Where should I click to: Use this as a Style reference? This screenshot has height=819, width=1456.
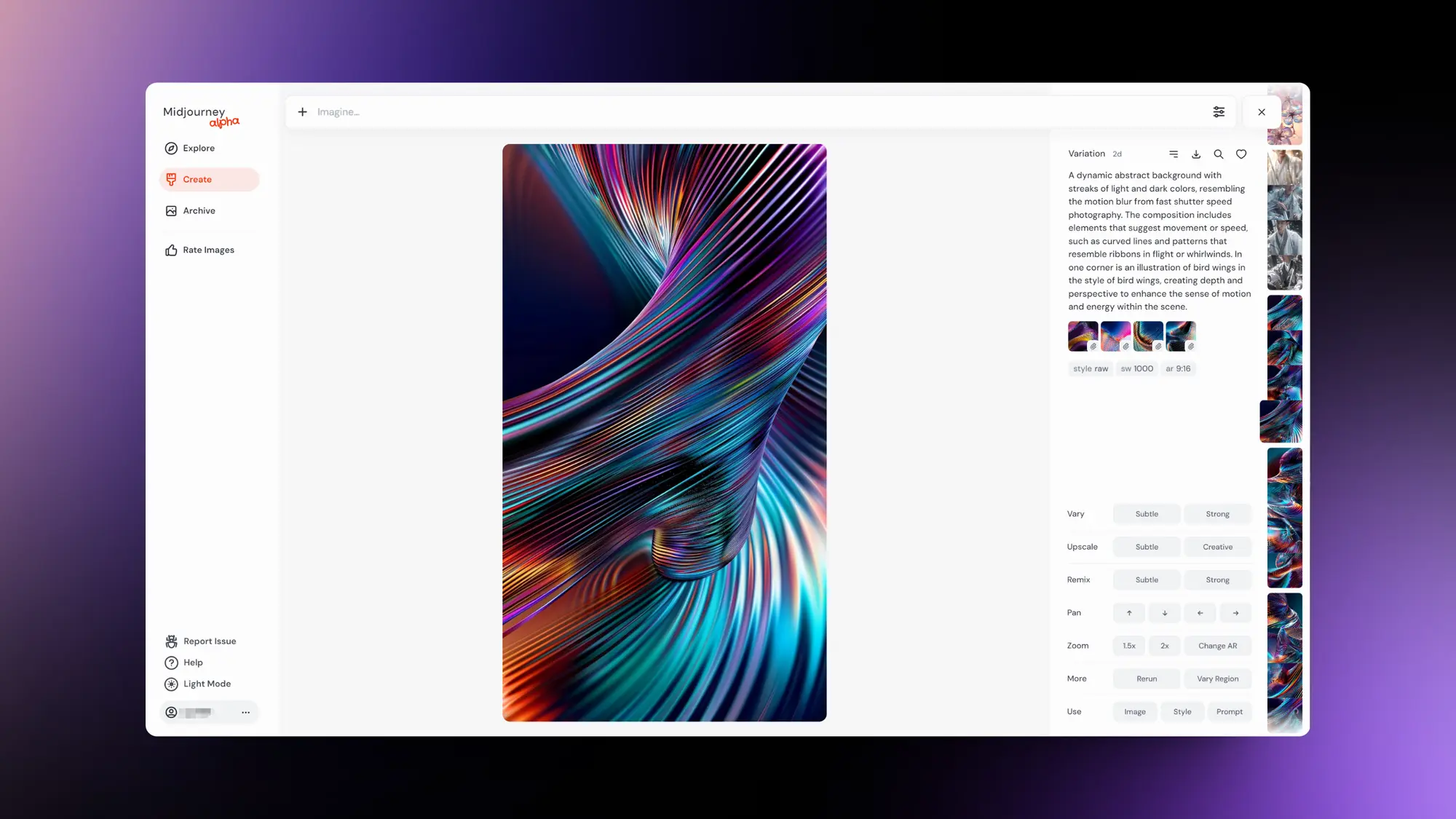point(1182,711)
